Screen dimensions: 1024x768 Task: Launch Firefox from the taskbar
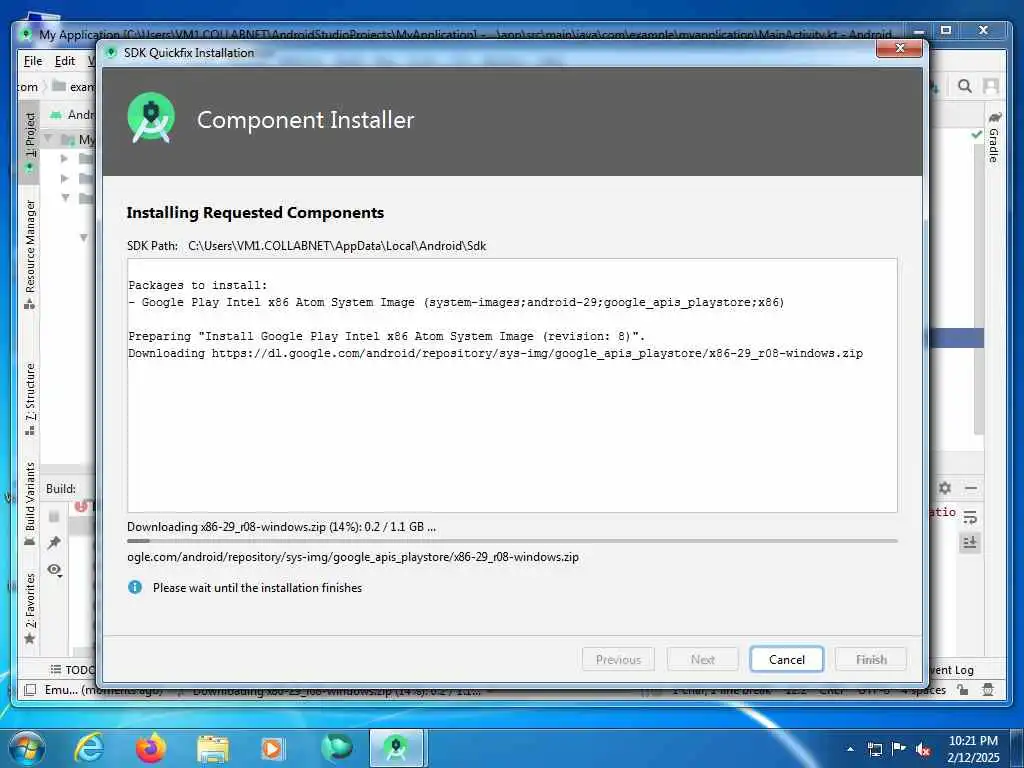coord(150,748)
